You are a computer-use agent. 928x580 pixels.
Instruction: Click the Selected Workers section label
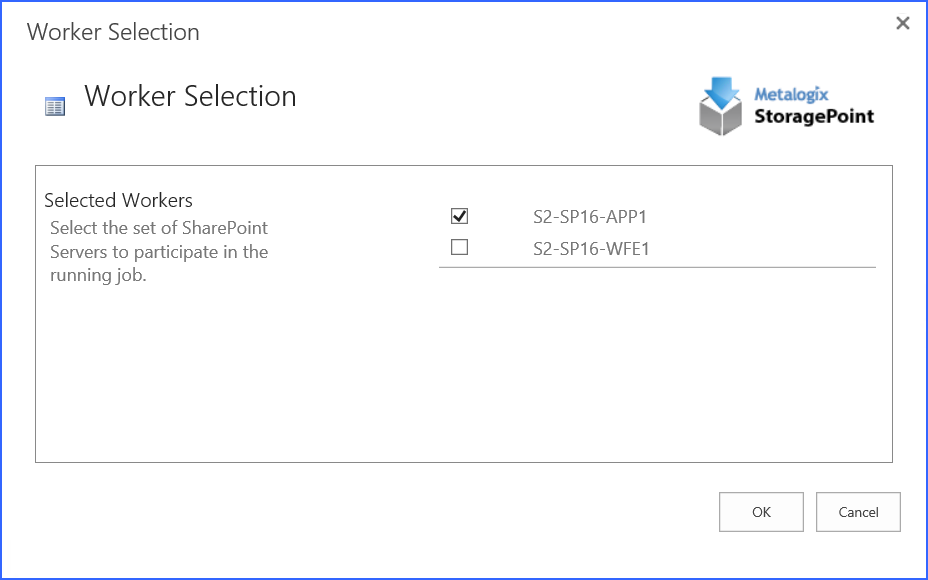click(118, 200)
